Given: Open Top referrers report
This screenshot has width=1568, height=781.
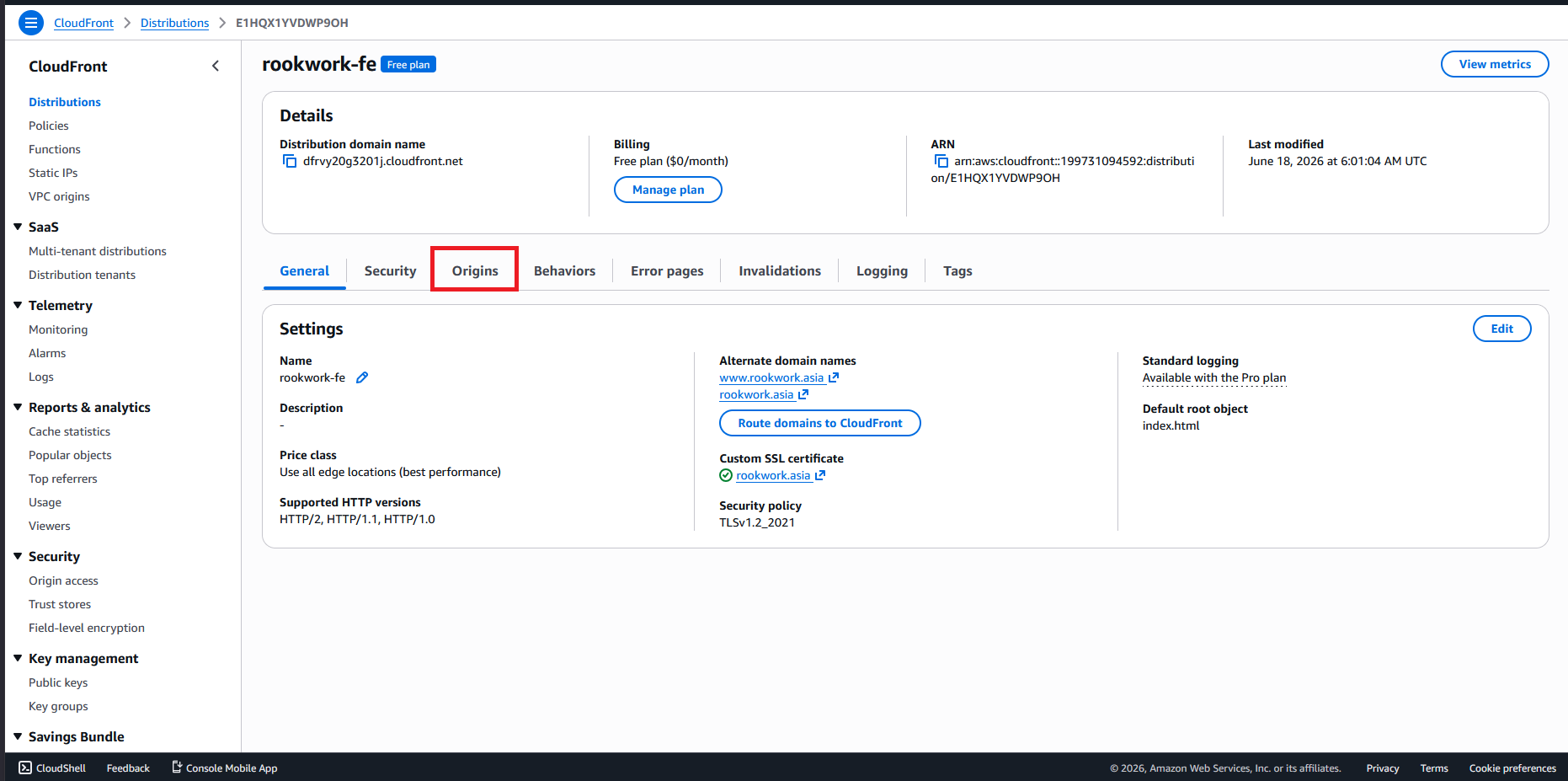Looking at the screenshot, I should tap(63, 479).
